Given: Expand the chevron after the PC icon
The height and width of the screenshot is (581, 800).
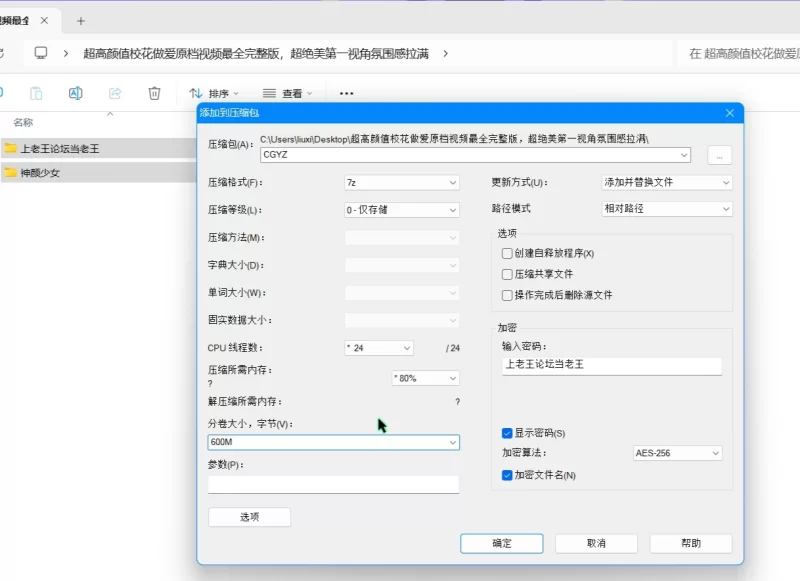Looking at the screenshot, I should (66, 53).
